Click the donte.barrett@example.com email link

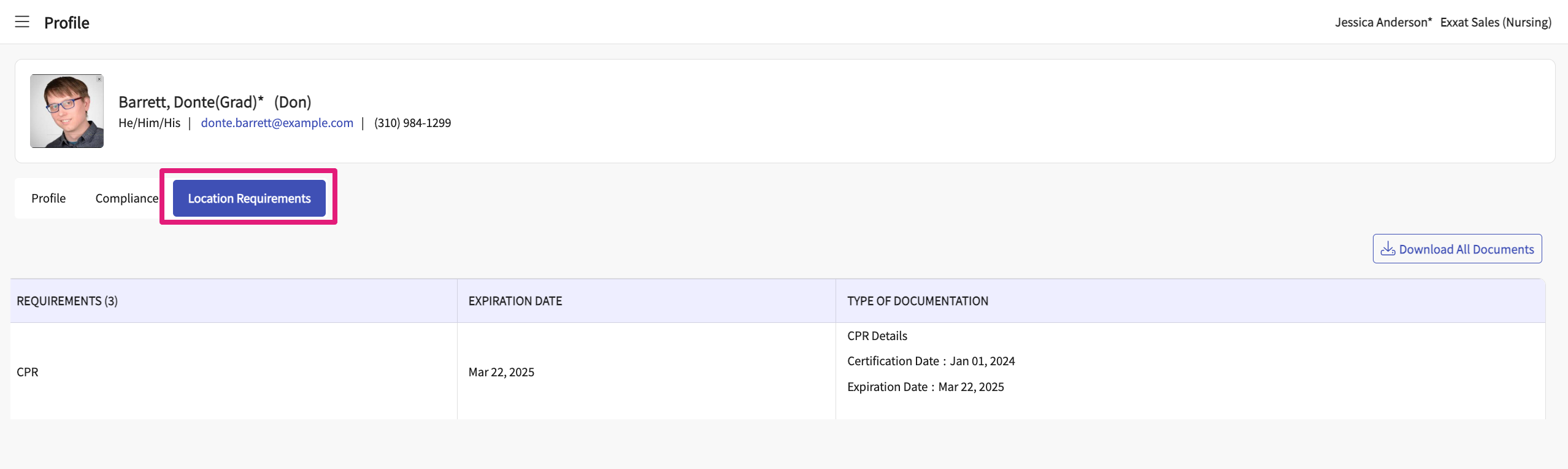tap(277, 123)
